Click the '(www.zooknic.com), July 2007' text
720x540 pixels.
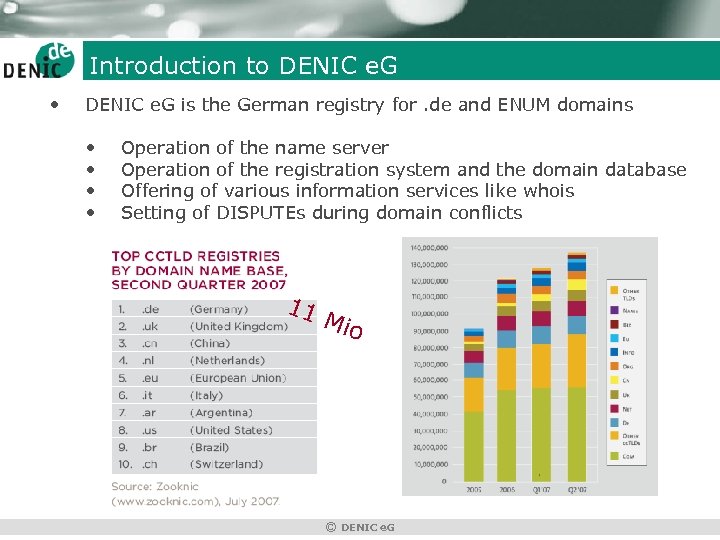195,501
